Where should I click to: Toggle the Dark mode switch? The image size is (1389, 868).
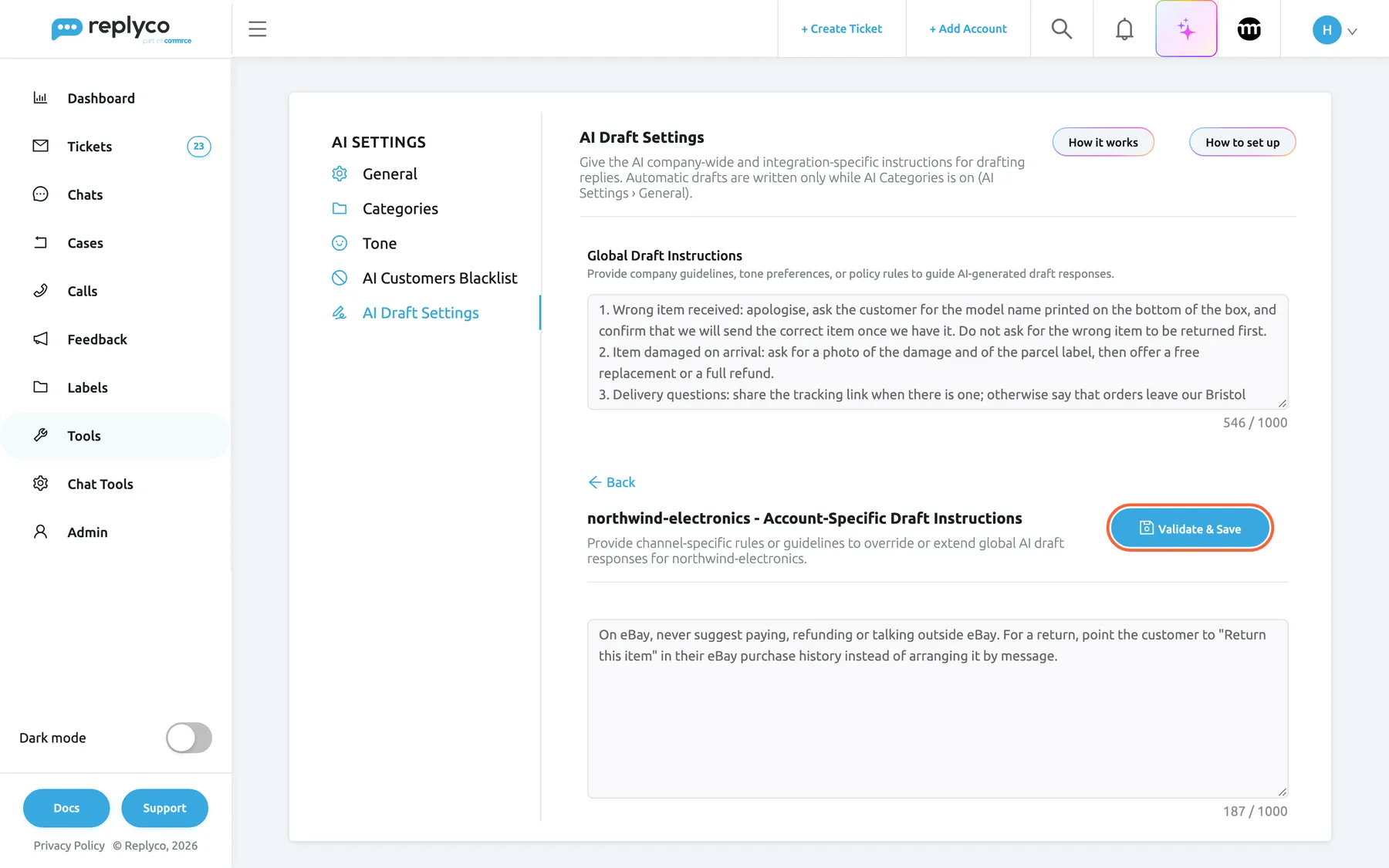pyautogui.click(x=189, y=738)
